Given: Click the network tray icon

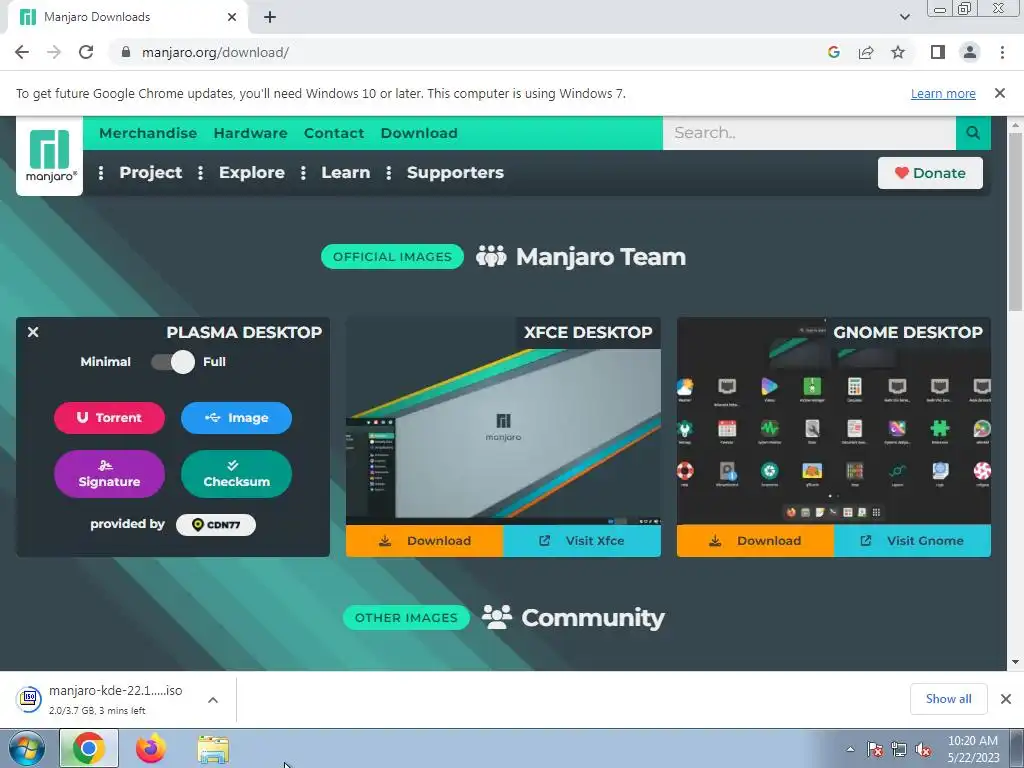Looking at the screenshot, I should (x=899, y=750).
